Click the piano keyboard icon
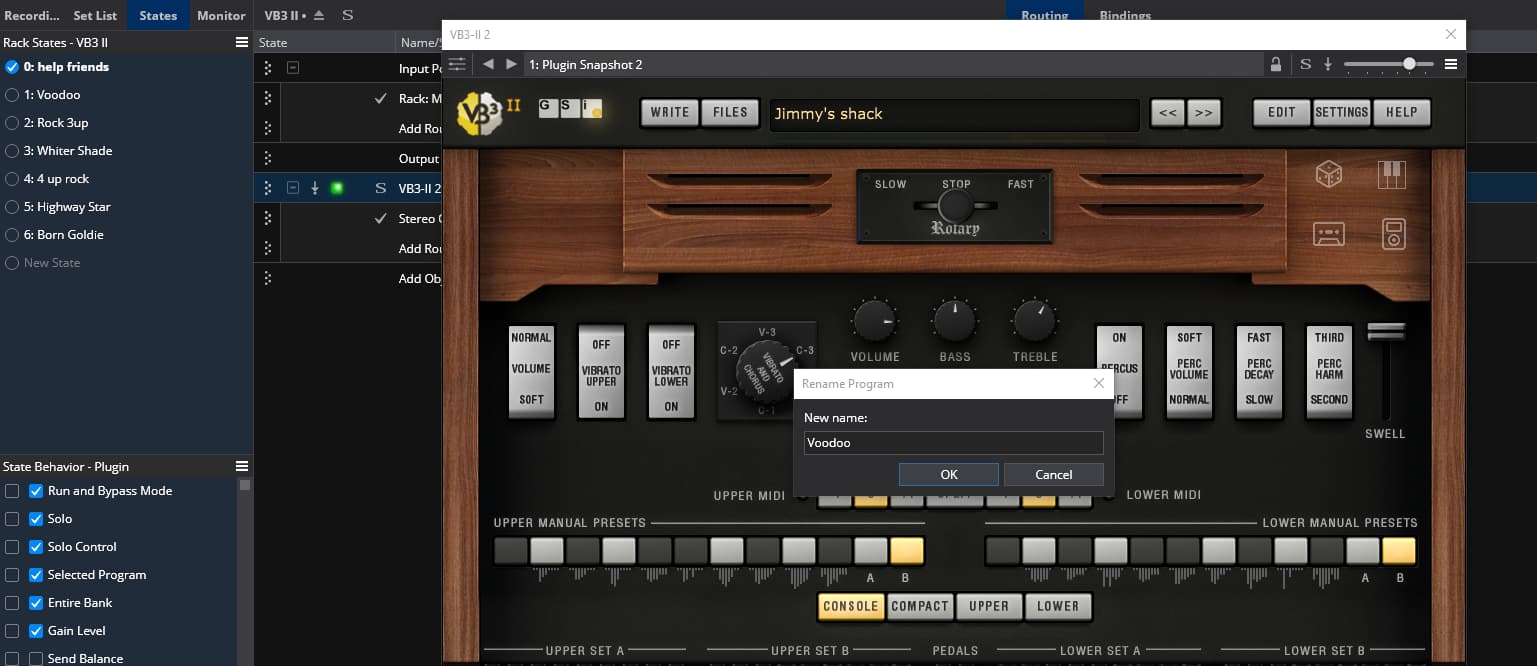1537x666 pixels. tap(1392, 175)
